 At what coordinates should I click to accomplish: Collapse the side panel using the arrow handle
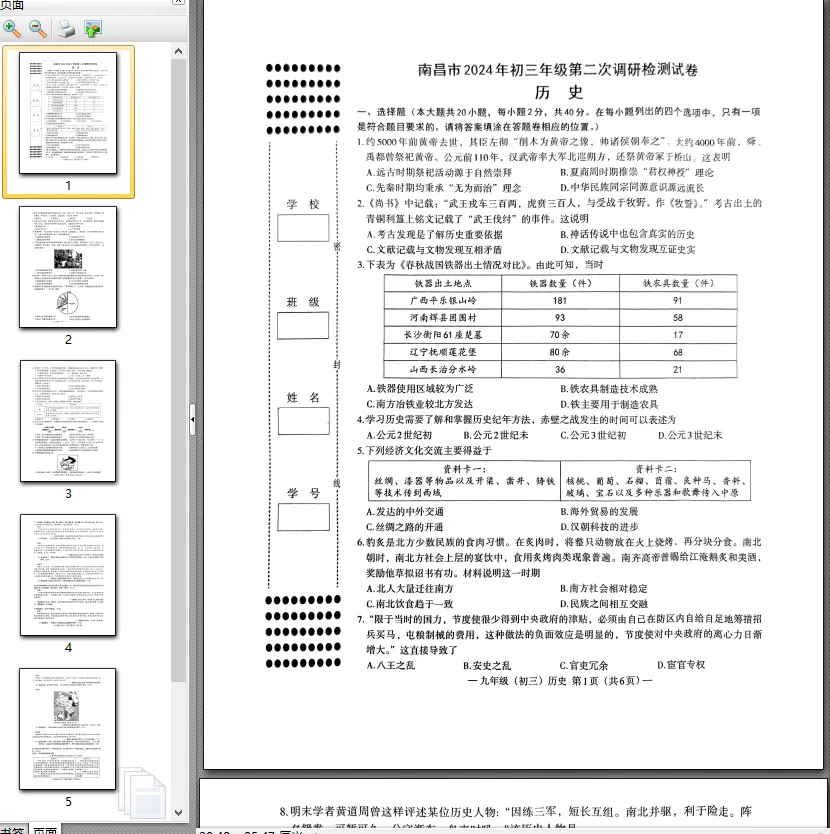coord(193,419)
